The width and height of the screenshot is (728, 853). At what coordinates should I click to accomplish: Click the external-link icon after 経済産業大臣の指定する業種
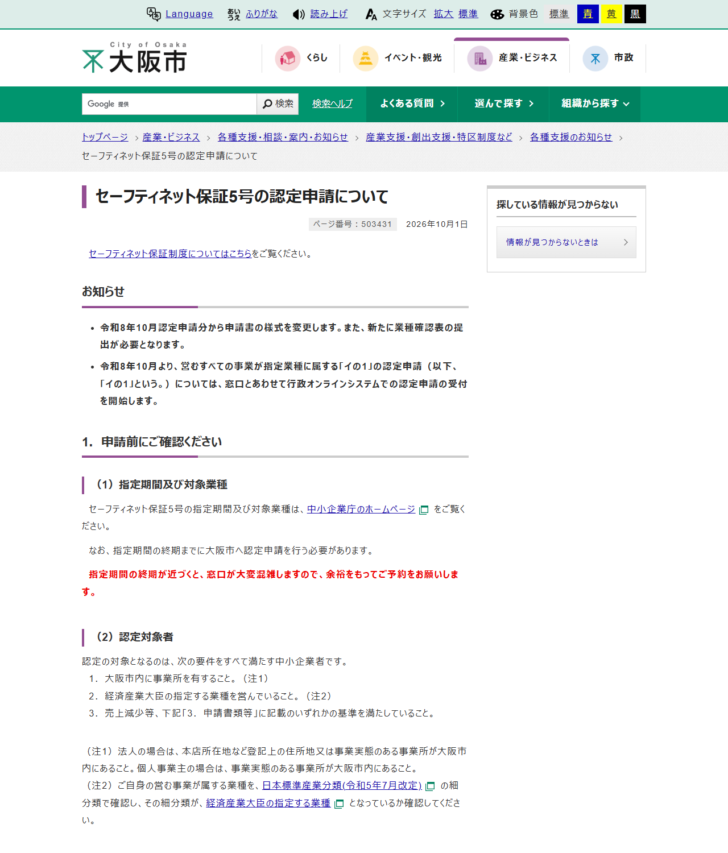pyautogui.click(x=338, y=803)
